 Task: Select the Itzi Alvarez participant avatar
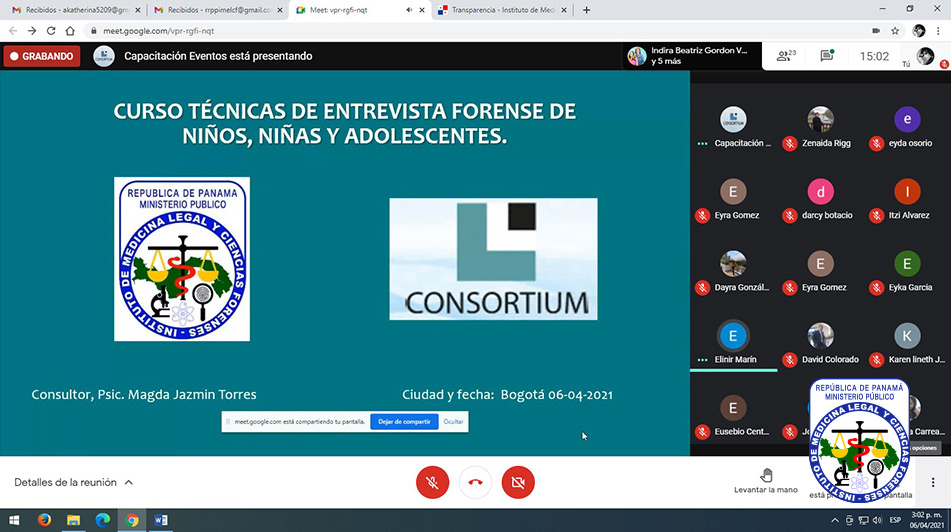pos(907,192)
